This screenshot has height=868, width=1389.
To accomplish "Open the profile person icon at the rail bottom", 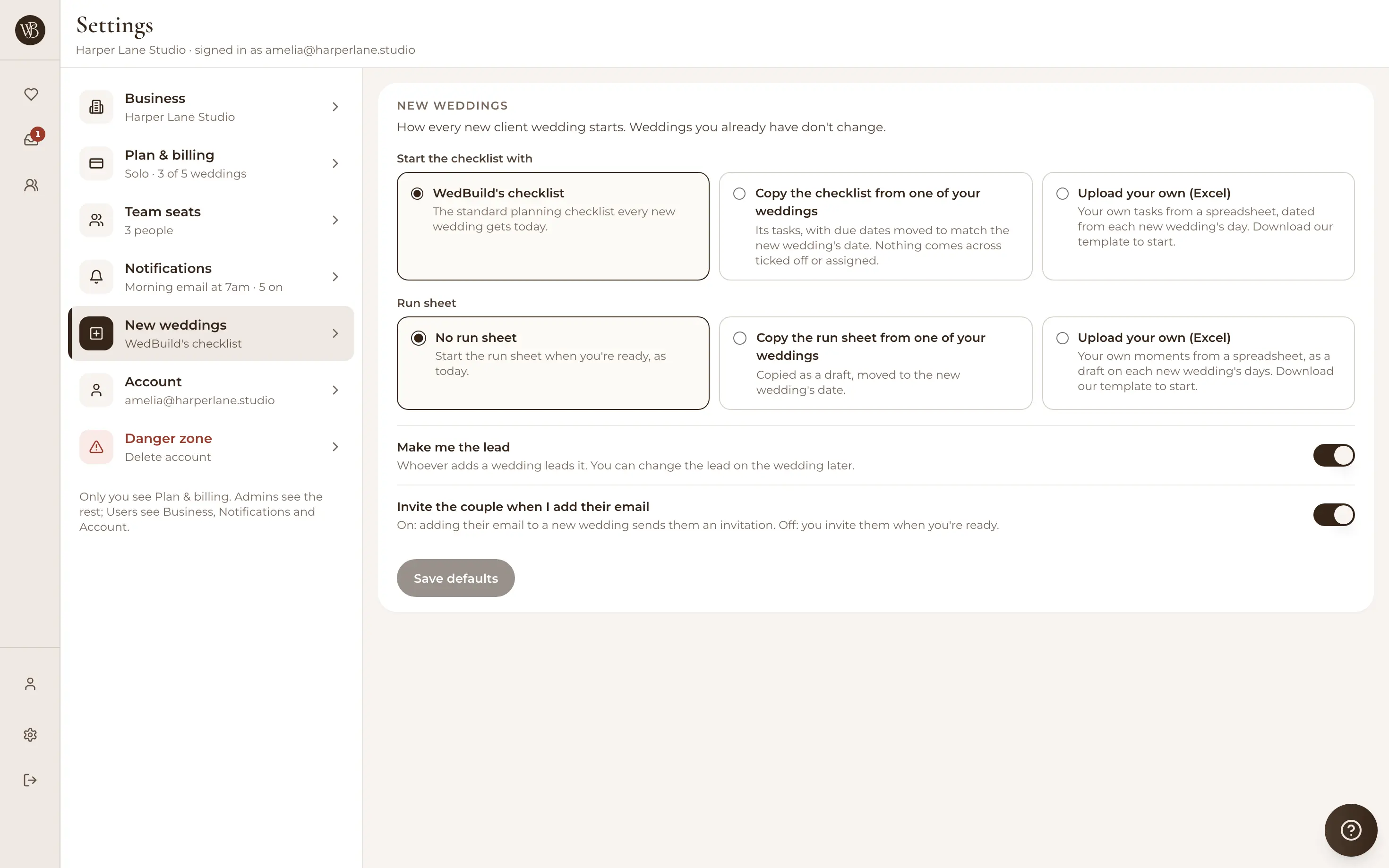I will pos(30,684).
